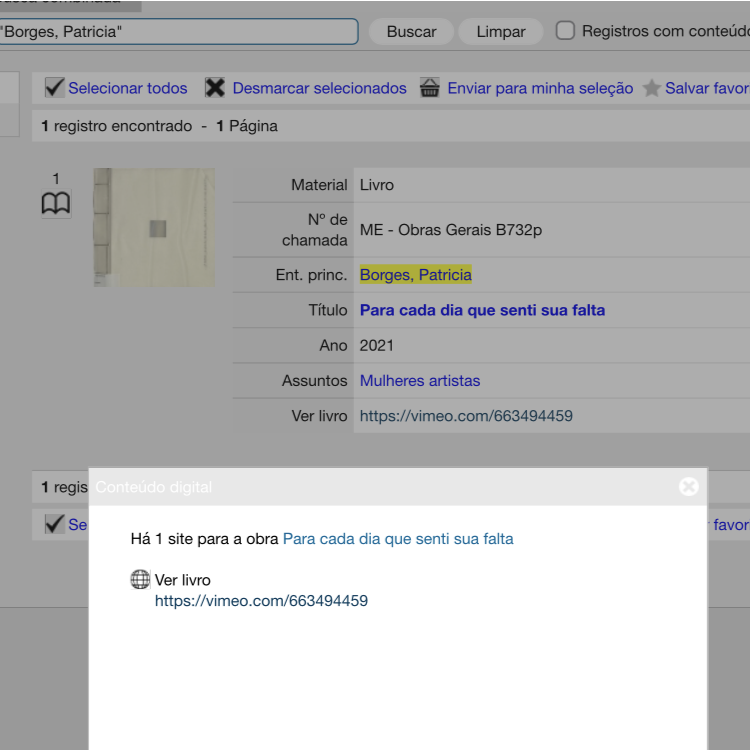The image size is (750, 750).
Task: Open vimeo link inside the dialog
Action: [261, 600]
